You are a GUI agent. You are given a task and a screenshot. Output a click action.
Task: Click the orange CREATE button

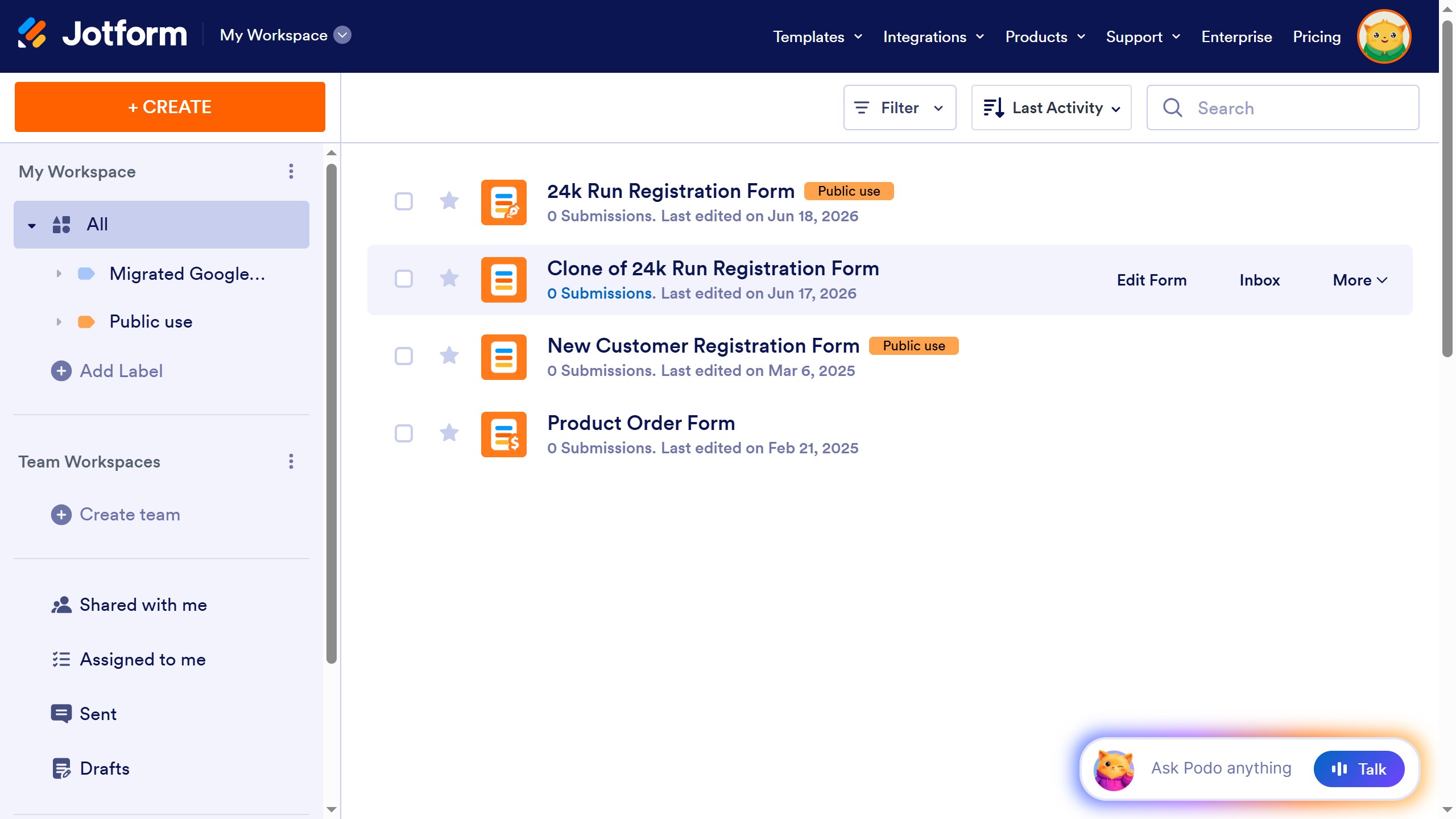pos(170,107)
